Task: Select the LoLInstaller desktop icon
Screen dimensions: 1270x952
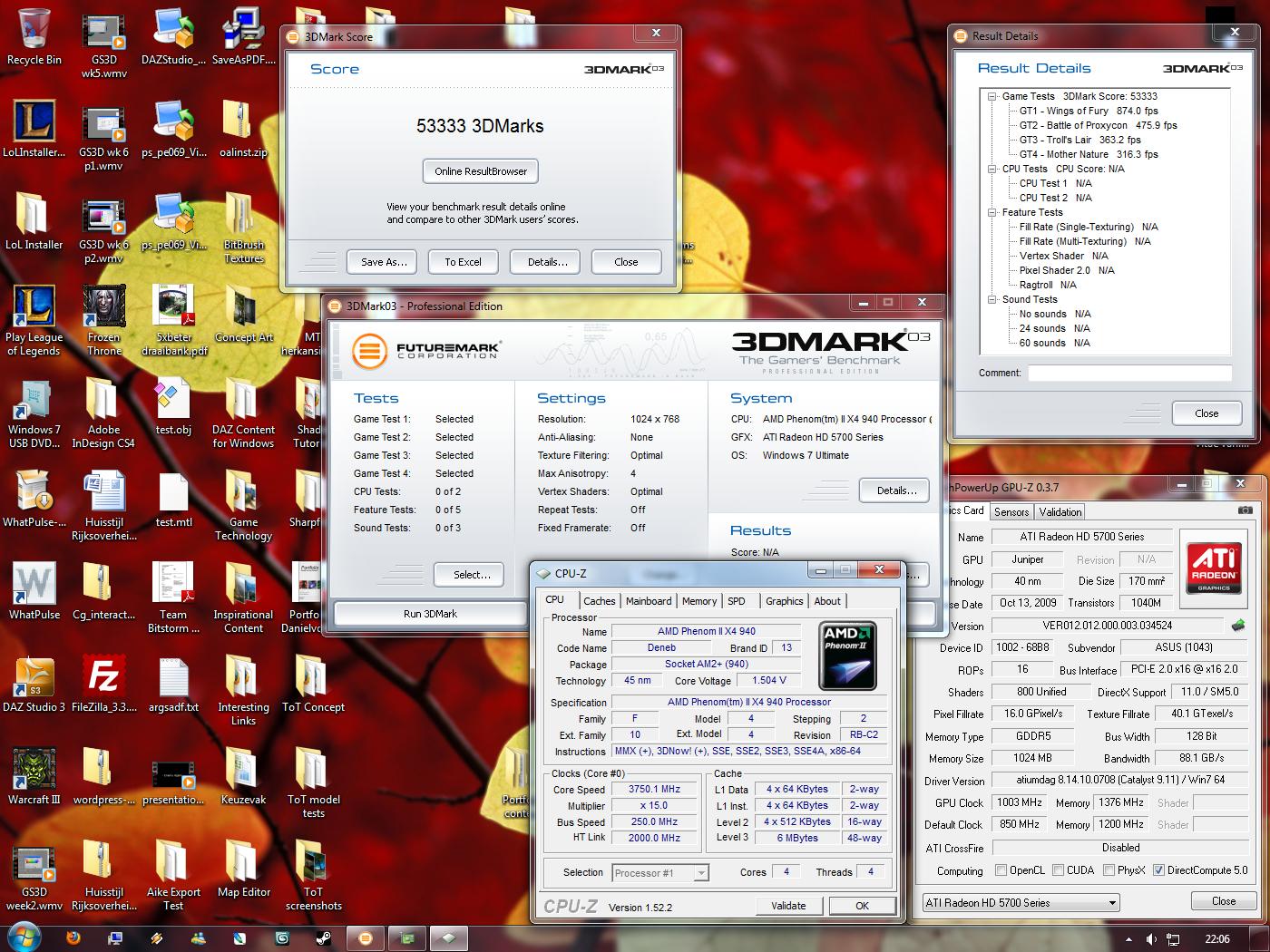Action: click(x=34, y=129)
